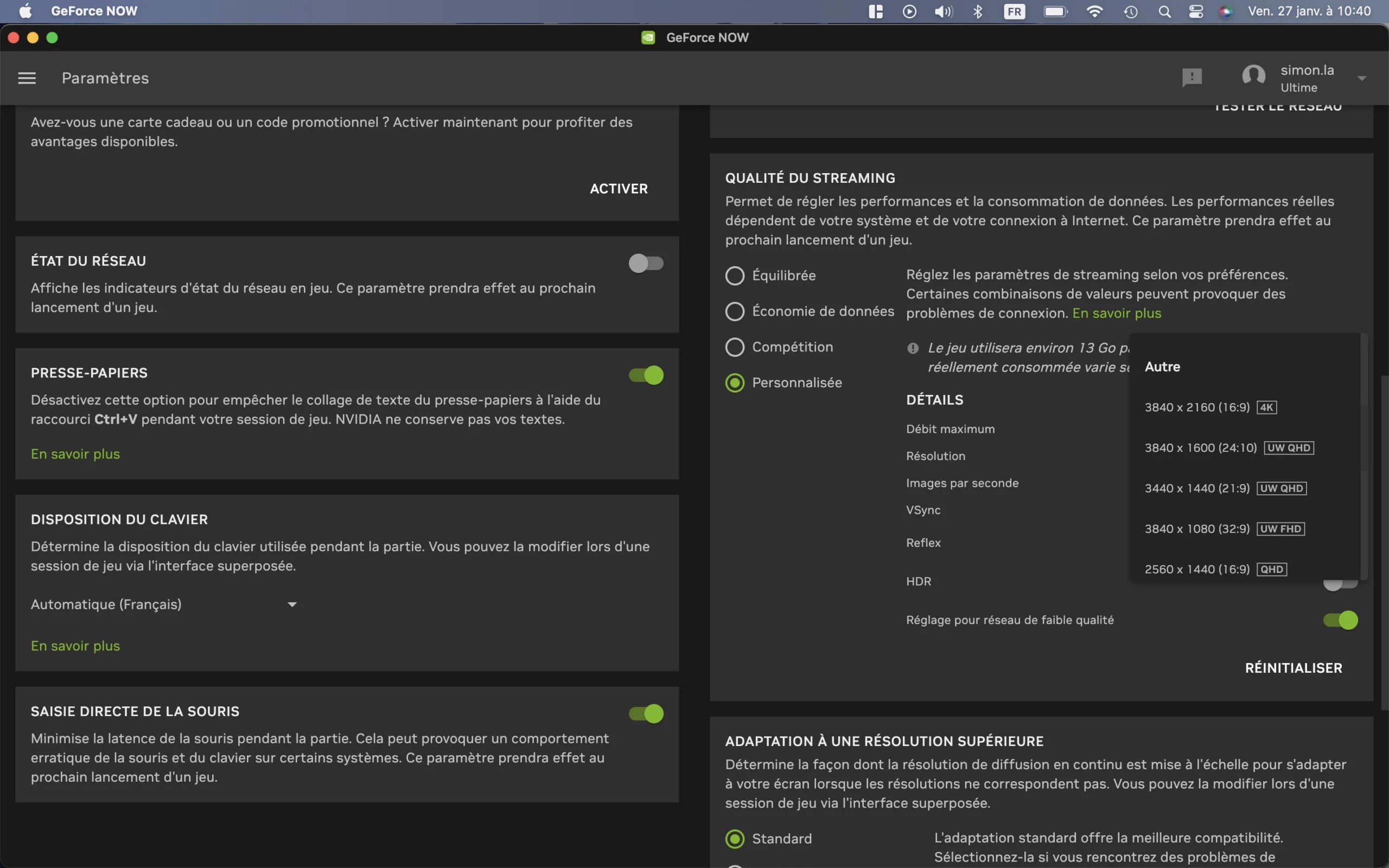1389x868 pixels.
Task: Choose 3840 x 1080 (32:9) resolution
Action: click(1246, 529)
